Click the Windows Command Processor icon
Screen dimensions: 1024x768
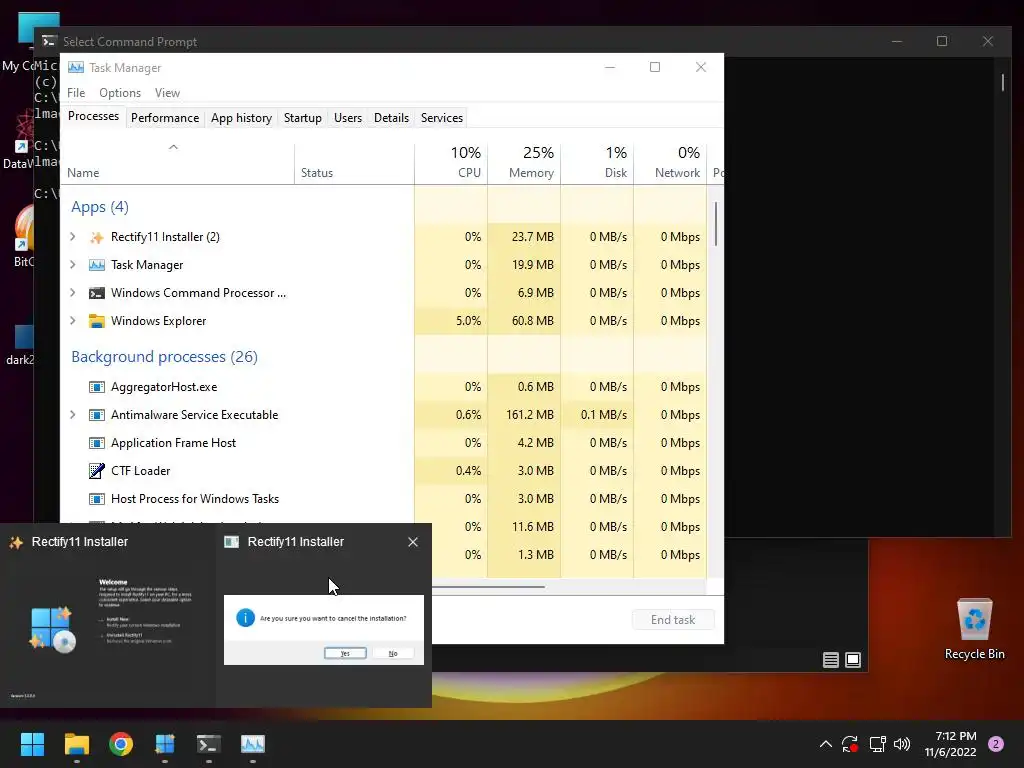point(97,293)
